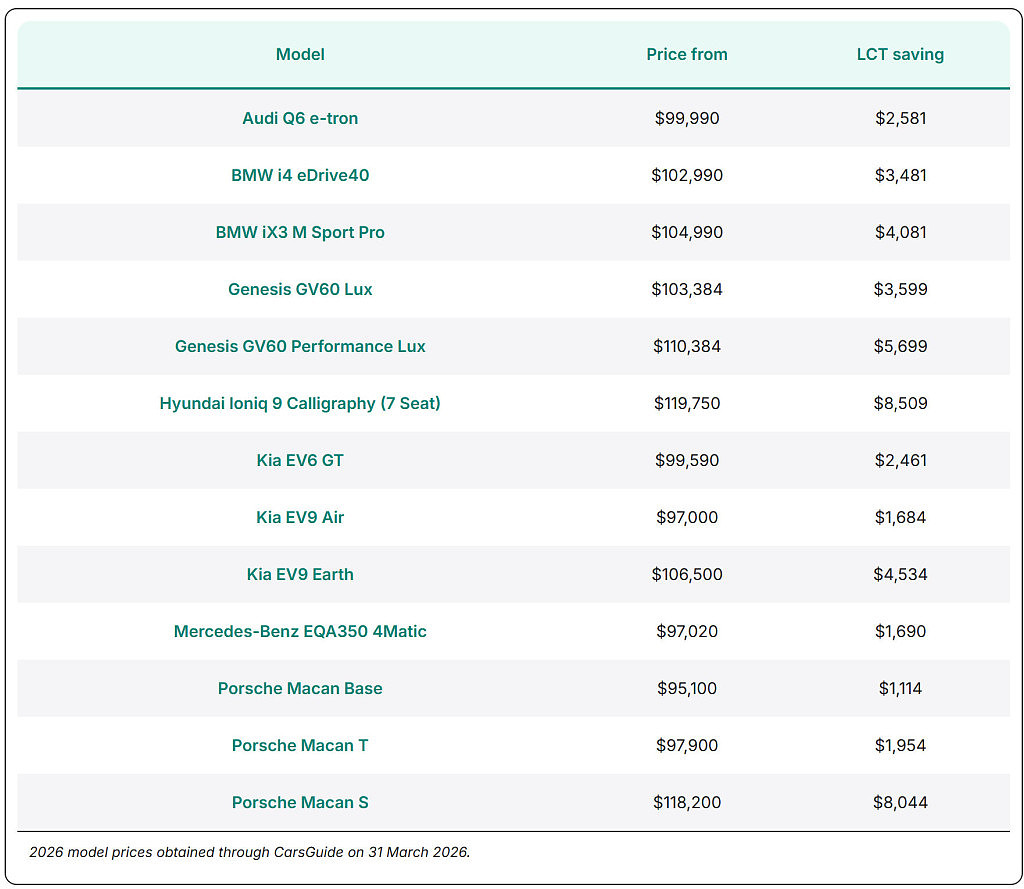
Task: Select the $119,750 price cell
Action: (687, 403)
